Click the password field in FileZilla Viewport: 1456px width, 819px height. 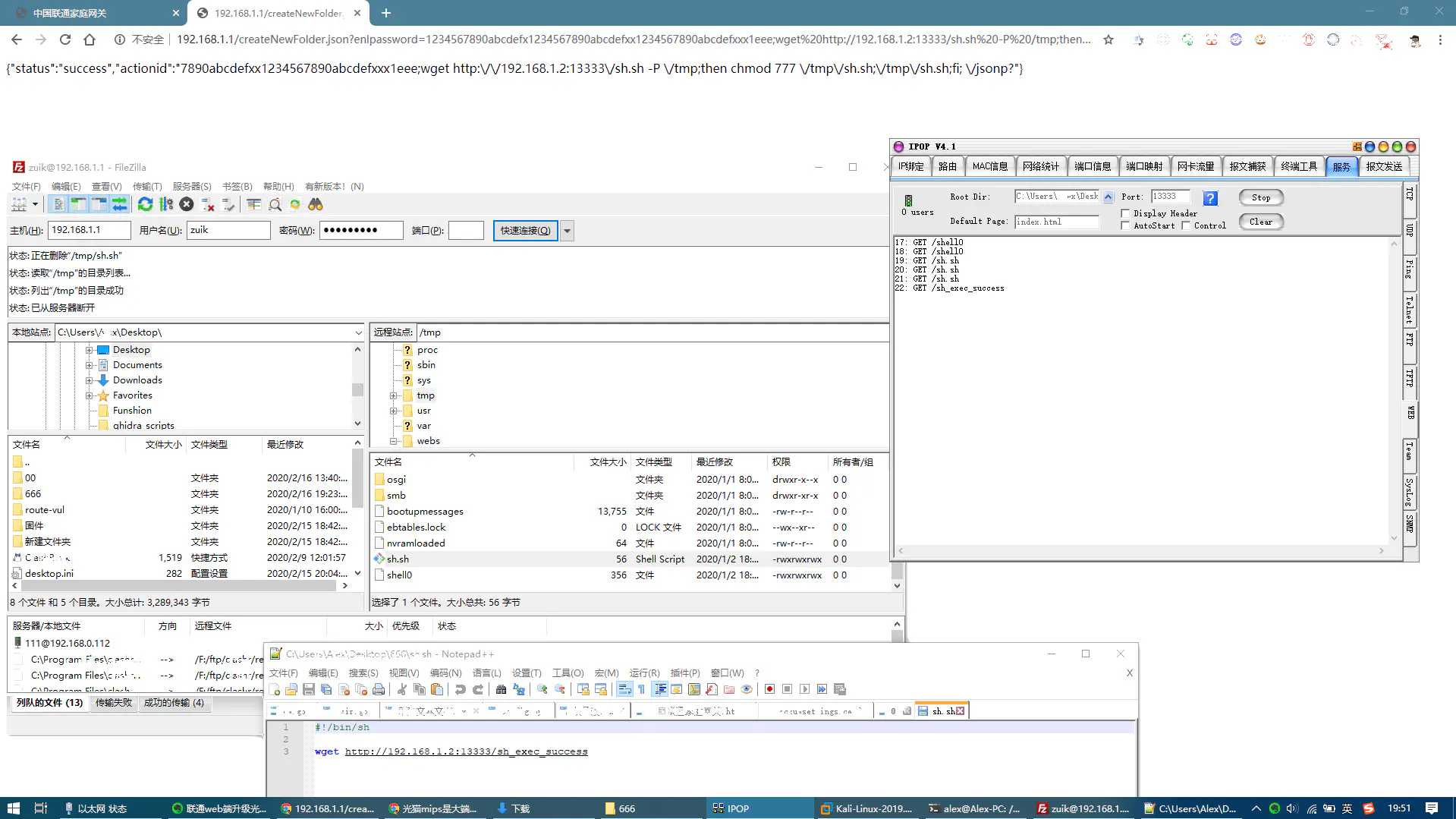361,230
